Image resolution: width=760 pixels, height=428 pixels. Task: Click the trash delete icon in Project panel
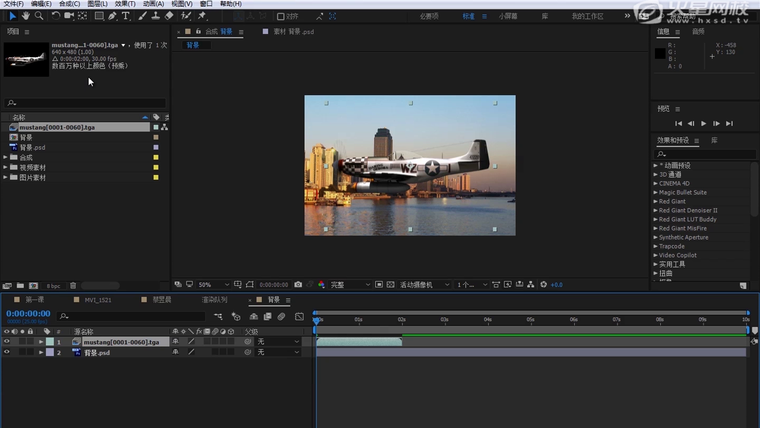point(73,286)
